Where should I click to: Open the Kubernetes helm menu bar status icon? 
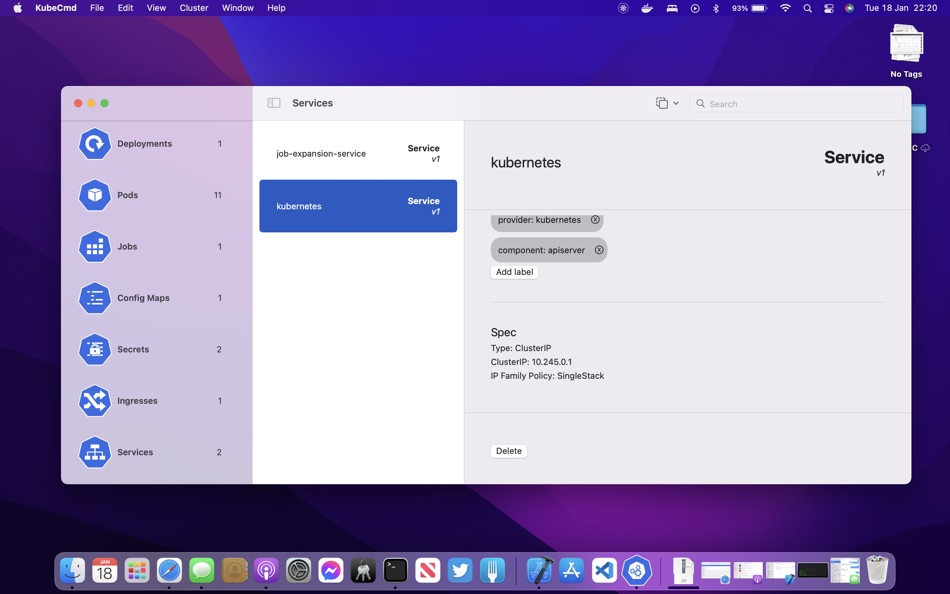point(623,8)
